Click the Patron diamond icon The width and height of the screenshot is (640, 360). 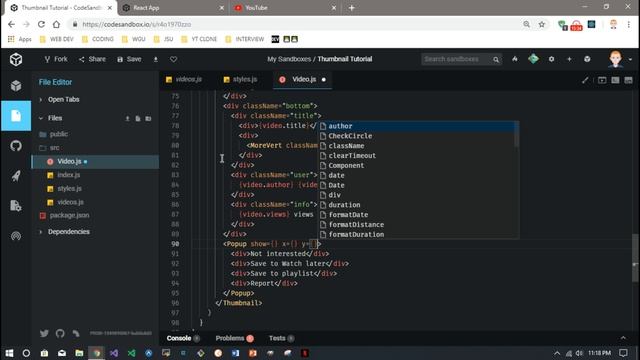coord(533,59)
